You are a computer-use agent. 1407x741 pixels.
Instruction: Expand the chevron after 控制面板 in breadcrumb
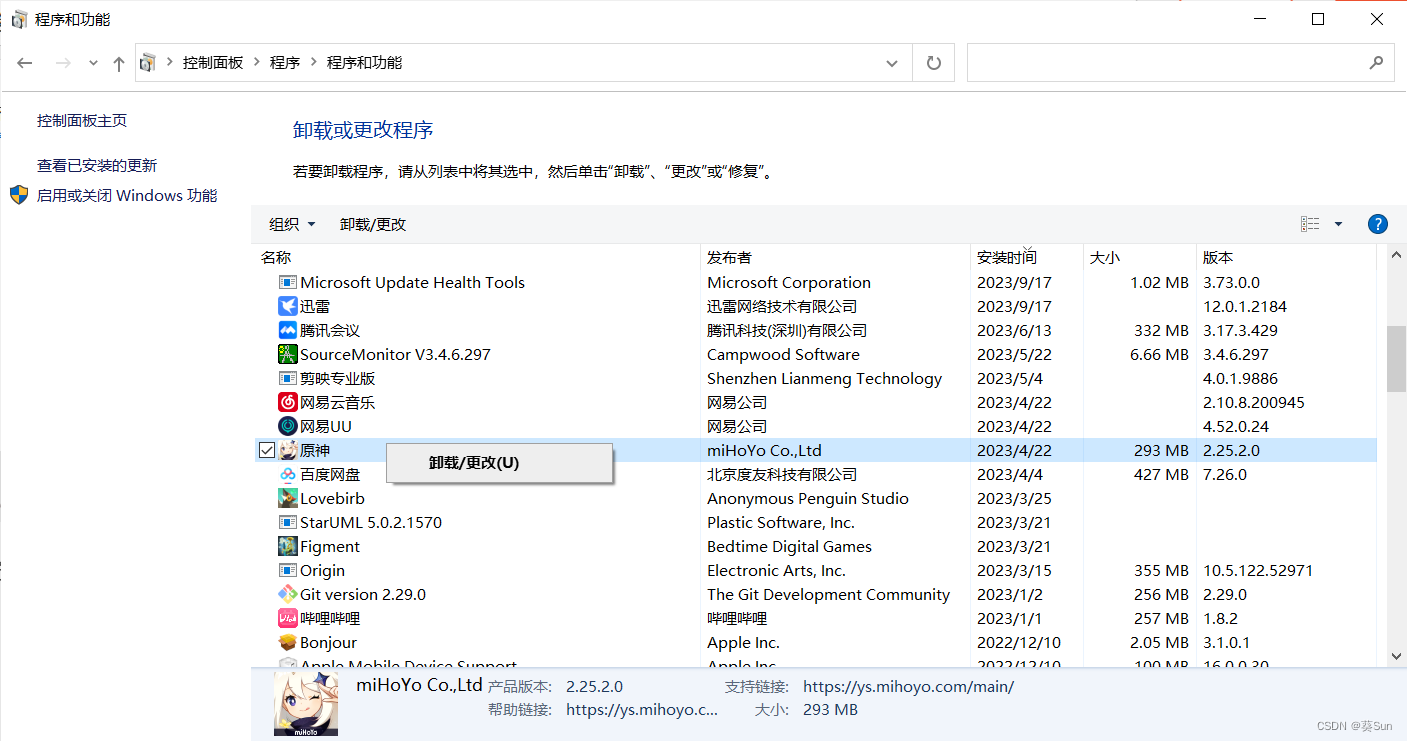click(x=256, y=63)
